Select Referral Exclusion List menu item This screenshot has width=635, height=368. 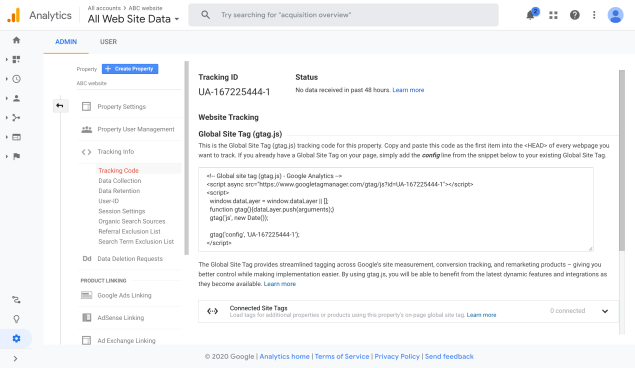pos(129,232)
